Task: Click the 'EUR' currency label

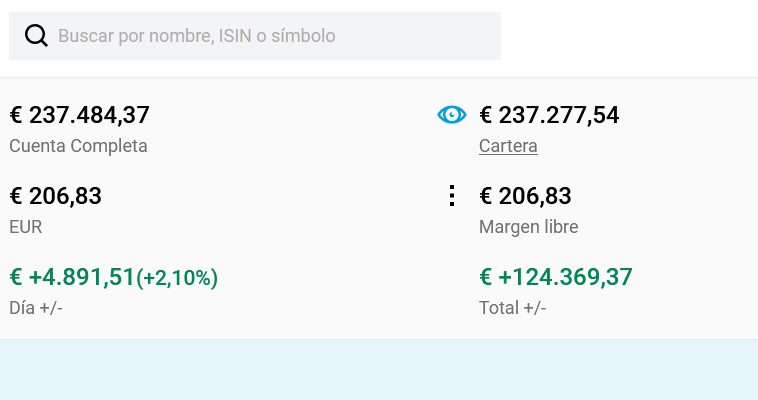Action: (x=25, y=227)
